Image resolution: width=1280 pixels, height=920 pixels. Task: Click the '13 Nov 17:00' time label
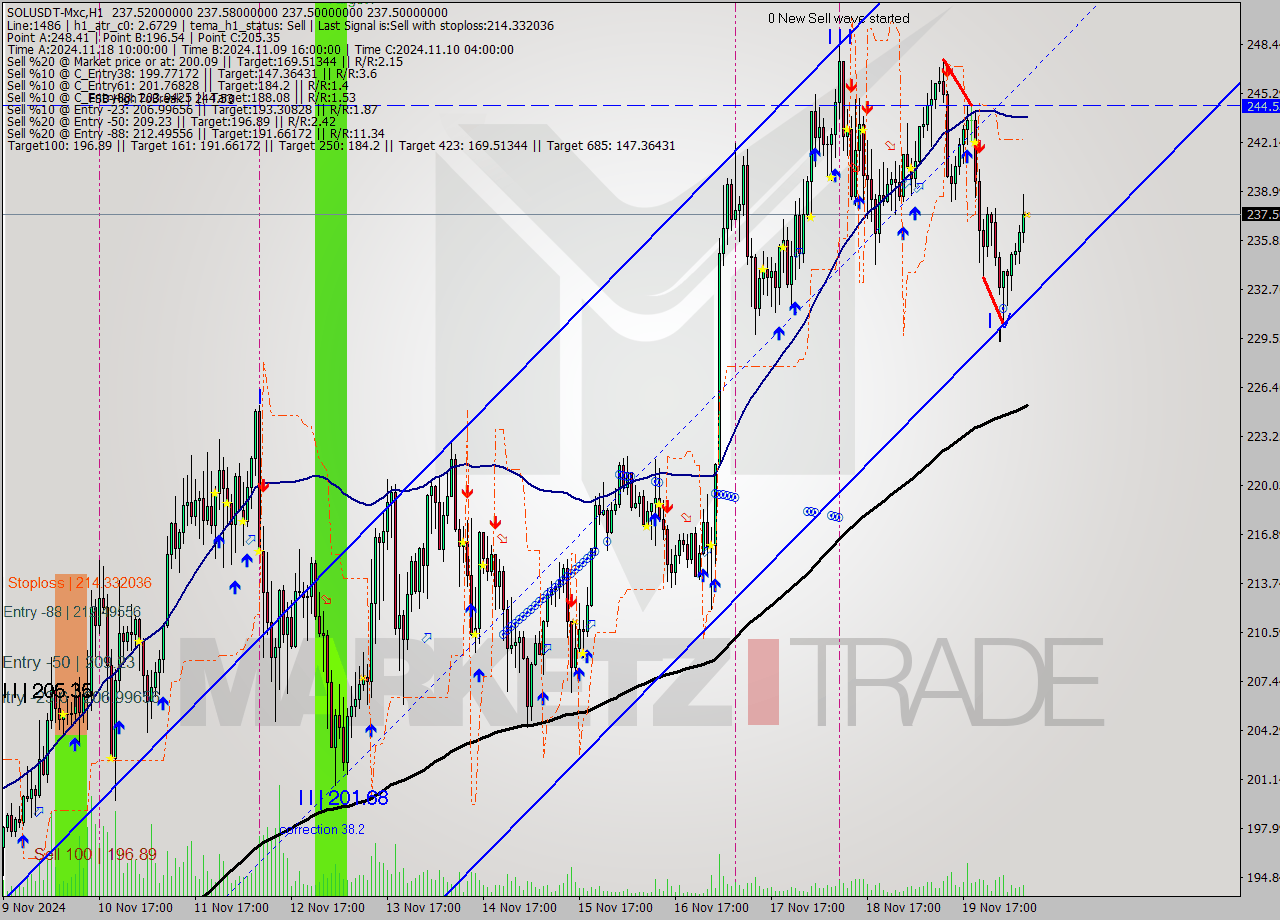click(423, 908)
